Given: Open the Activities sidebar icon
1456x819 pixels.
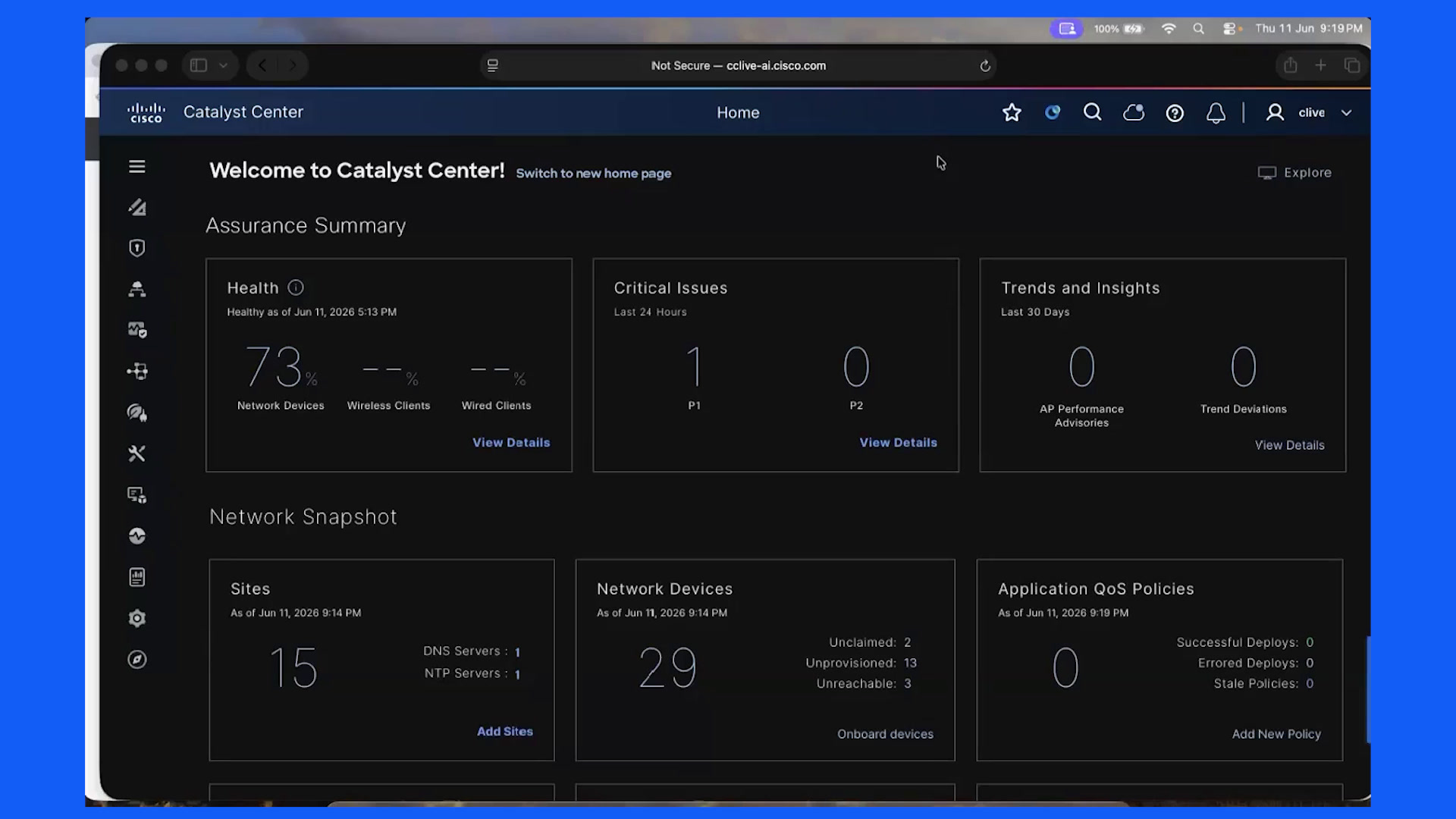Looking at the screenshot, I should coord(136,536).
